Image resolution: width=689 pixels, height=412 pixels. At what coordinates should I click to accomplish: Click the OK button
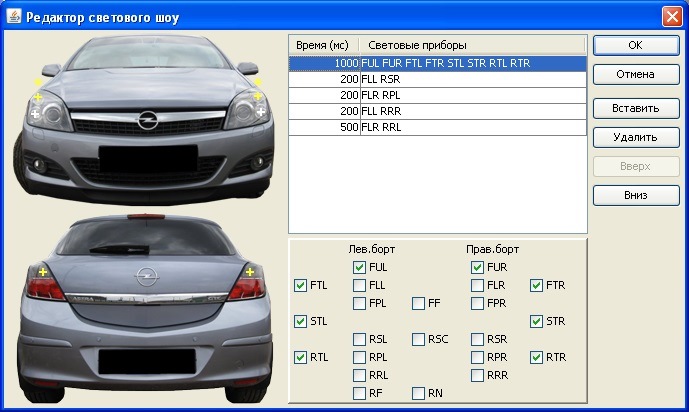click(x=636, y=45)
